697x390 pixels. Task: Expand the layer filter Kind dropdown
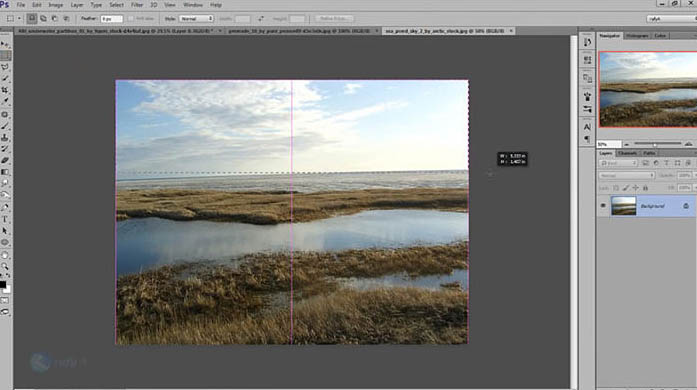(x=618, y=163)
